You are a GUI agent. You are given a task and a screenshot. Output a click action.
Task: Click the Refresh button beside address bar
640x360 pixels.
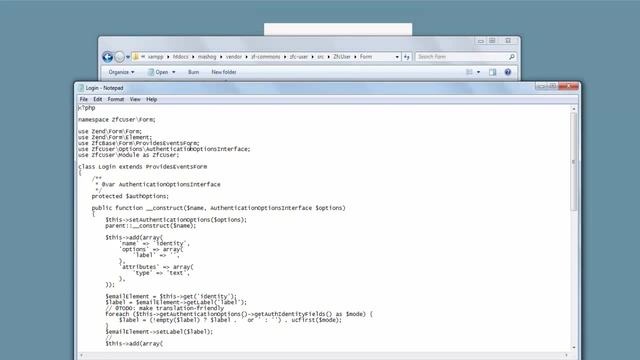coord(407,57)
